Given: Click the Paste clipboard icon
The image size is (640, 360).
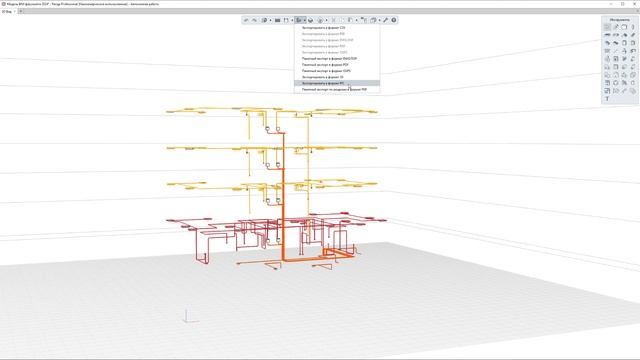Looking at the screenshot, I should tap(350, 20).
